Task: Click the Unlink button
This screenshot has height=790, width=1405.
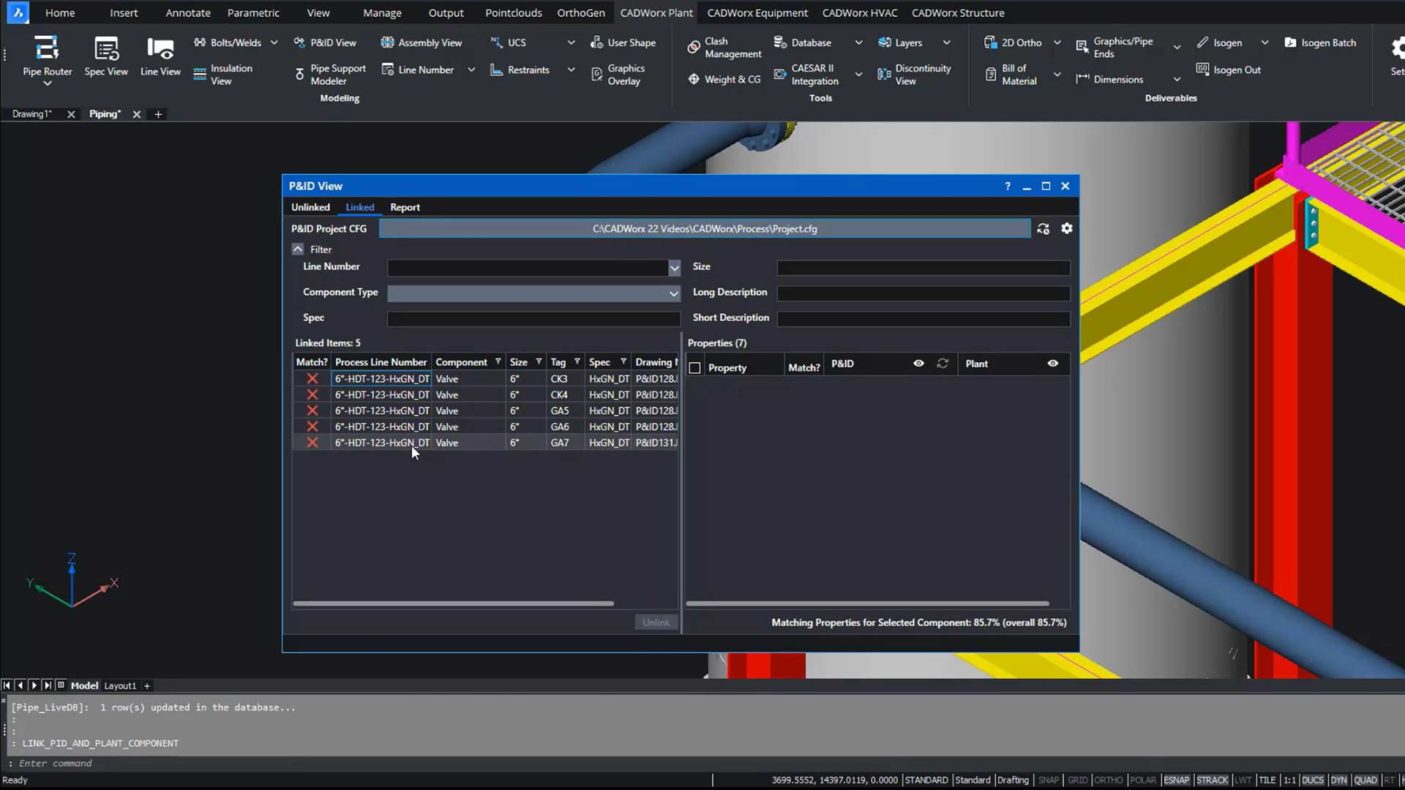Action: point(656,622)
